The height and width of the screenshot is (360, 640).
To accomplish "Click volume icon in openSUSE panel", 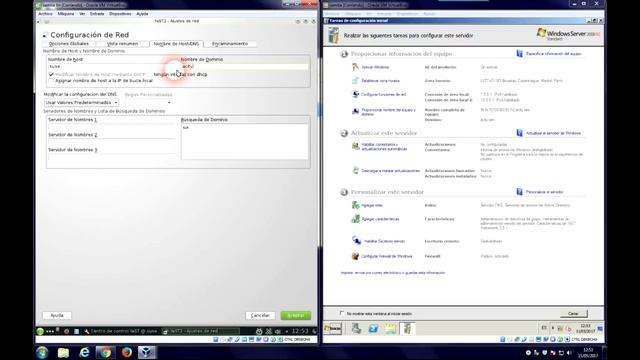I will [x=278, y=331].
